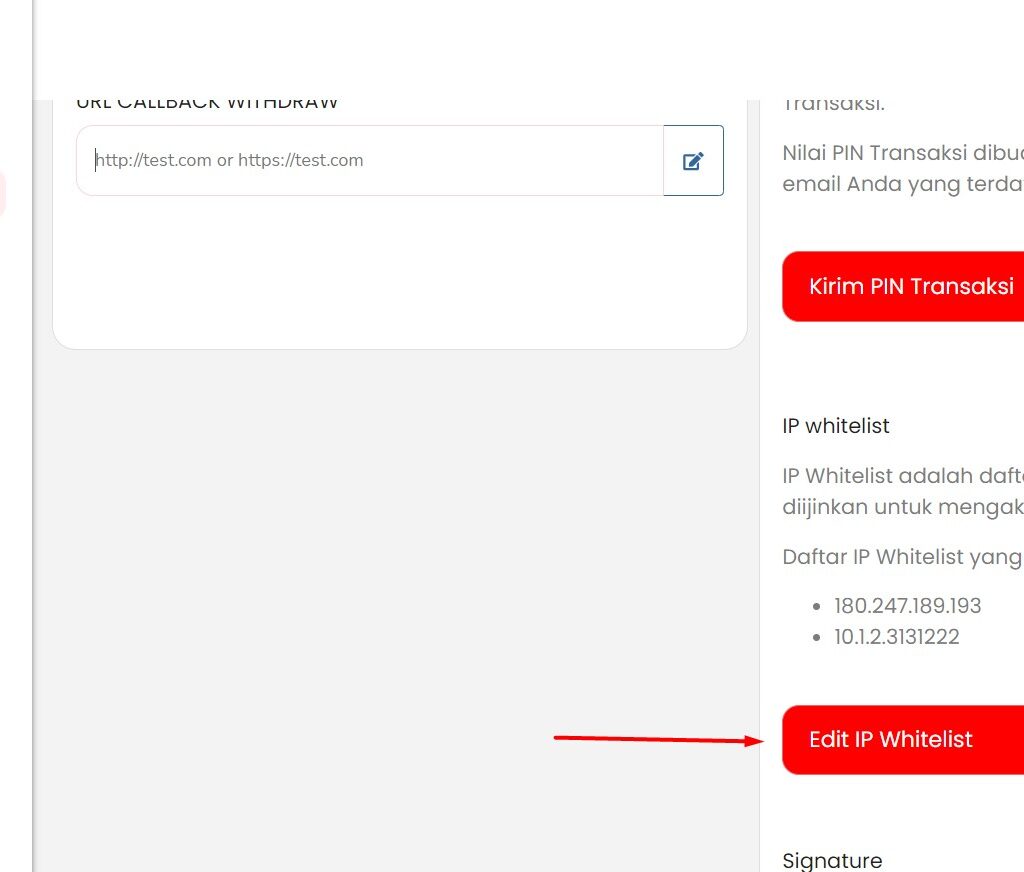Image resolution: width=1024 pixels, height=872 pixels.
Task: Click the pencil edit icon beside URL Callback Withdraw
Action: click(x=693, y=160)
